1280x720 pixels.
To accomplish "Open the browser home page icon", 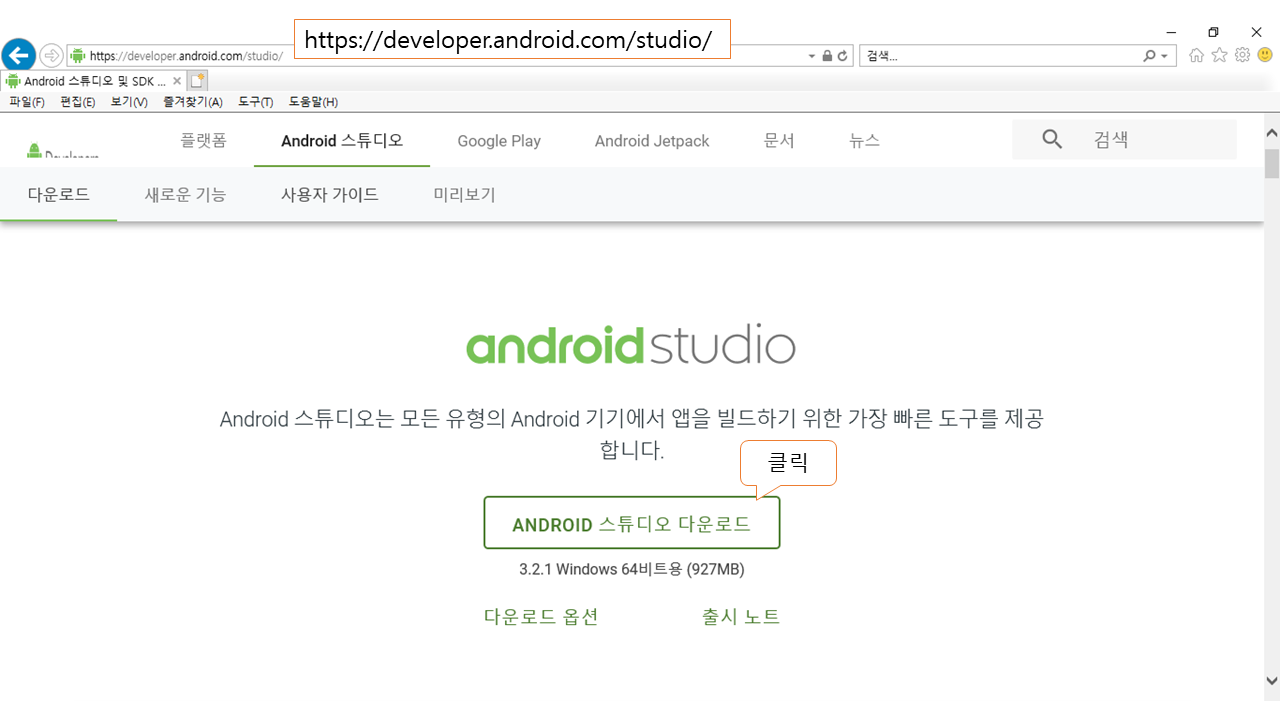I will tap(1196, 55).
